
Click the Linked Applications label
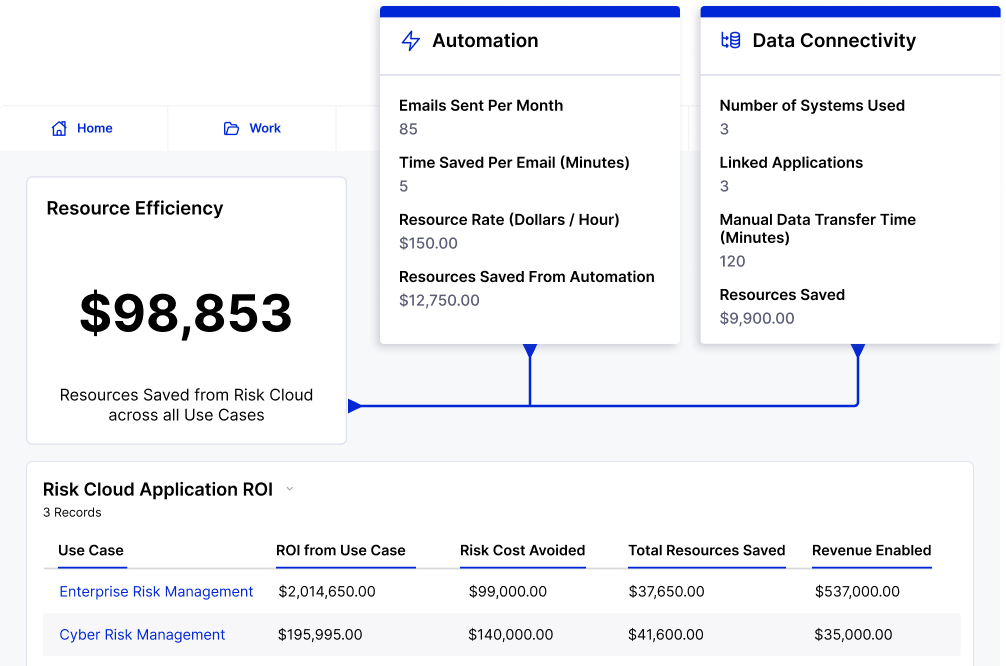(791, 162)
